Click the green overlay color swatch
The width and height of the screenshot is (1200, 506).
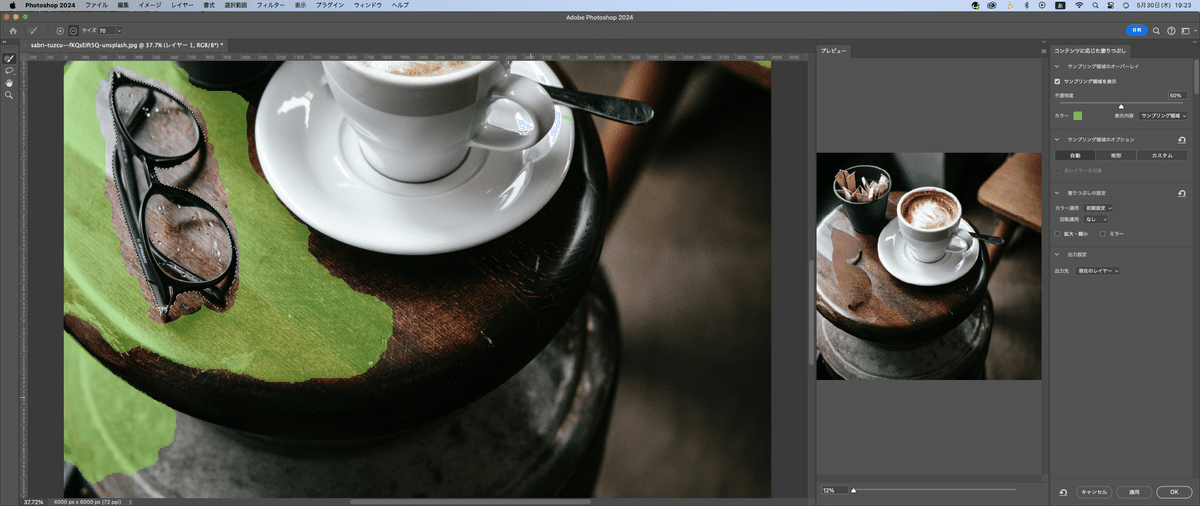tap(1078, 116)
